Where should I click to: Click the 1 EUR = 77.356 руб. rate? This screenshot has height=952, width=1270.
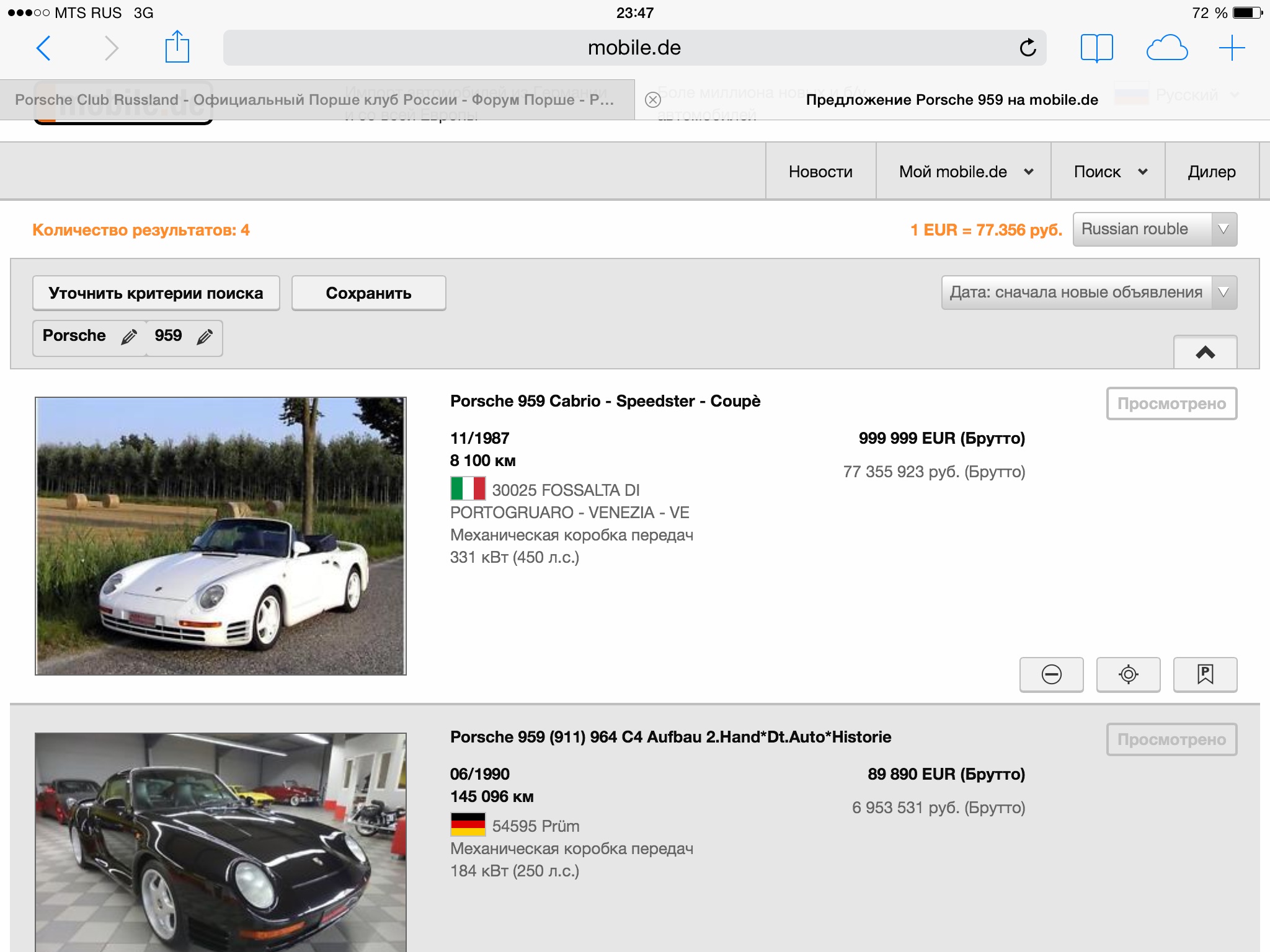click(986, 230)
